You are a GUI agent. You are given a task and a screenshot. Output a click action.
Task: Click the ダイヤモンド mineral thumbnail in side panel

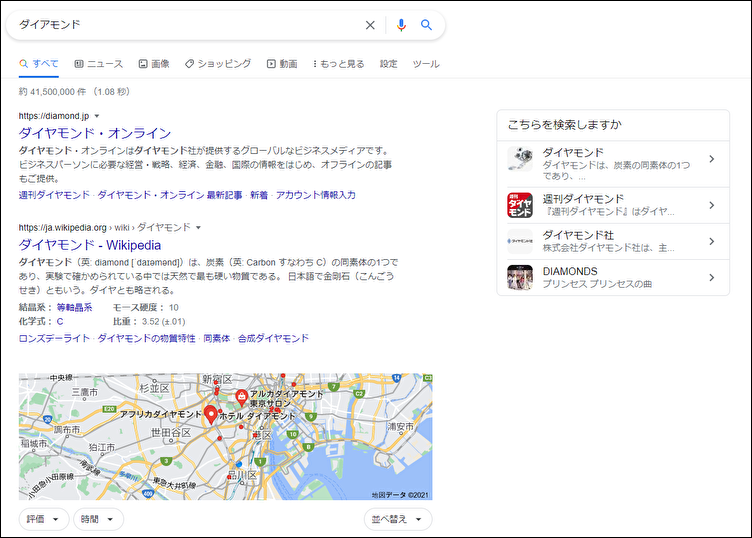coord(520,159)
